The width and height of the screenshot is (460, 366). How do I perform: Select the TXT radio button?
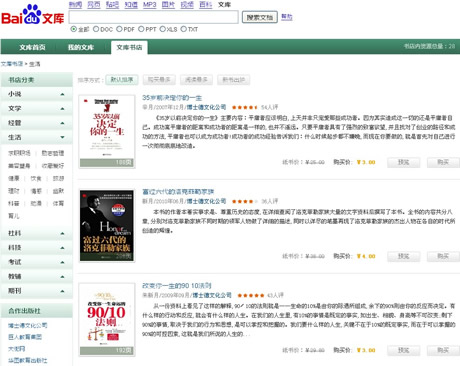183,29
